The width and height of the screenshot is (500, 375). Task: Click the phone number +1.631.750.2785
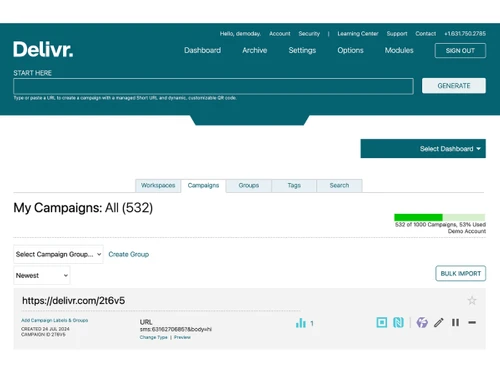coord(465,34)
